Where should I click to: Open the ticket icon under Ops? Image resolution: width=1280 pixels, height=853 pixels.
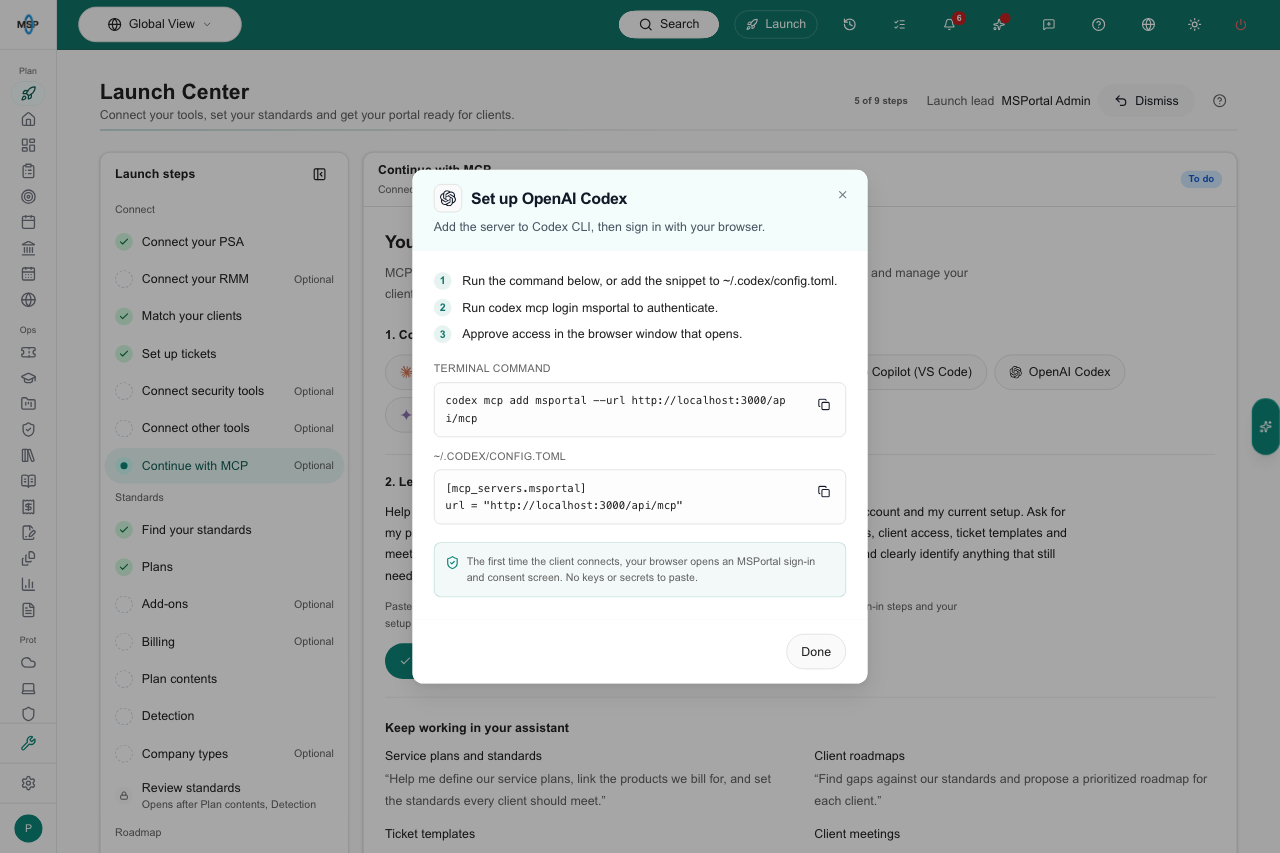(28, 352)
